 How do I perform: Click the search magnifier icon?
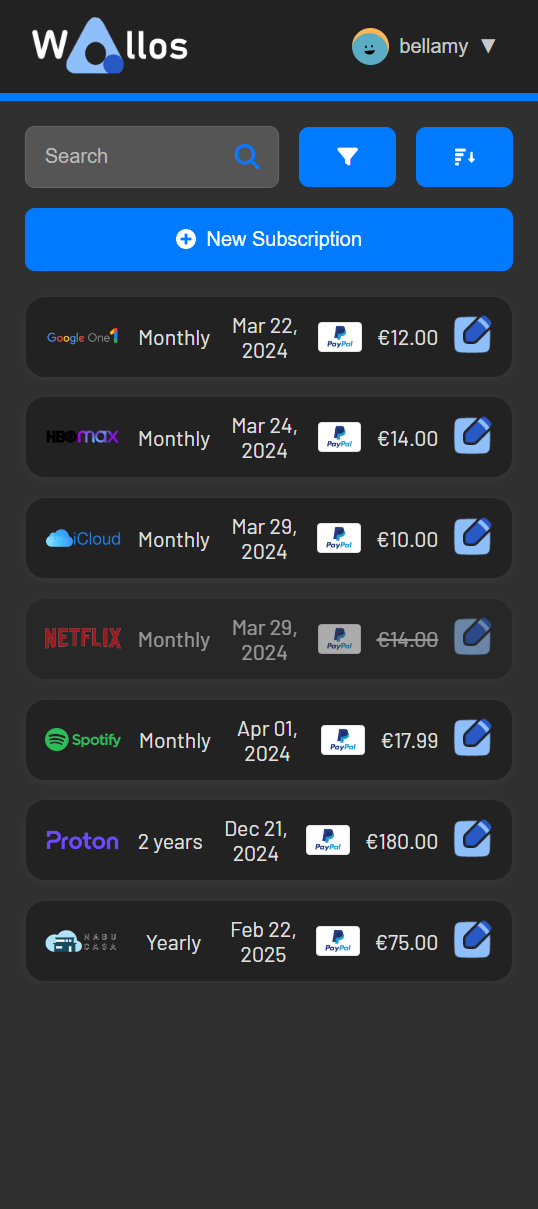(x=247, y=156)
